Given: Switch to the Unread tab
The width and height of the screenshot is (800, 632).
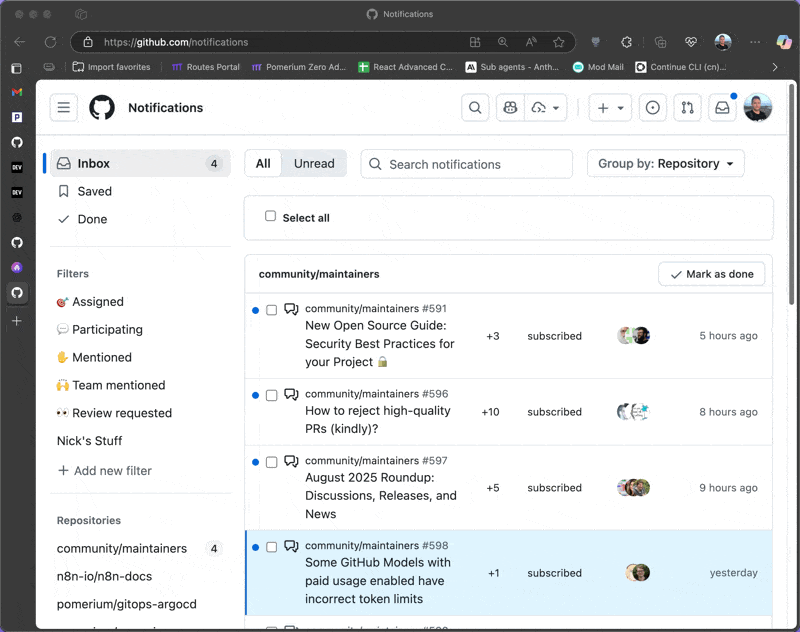Looking at the screenshot, I should click(314, 164).
